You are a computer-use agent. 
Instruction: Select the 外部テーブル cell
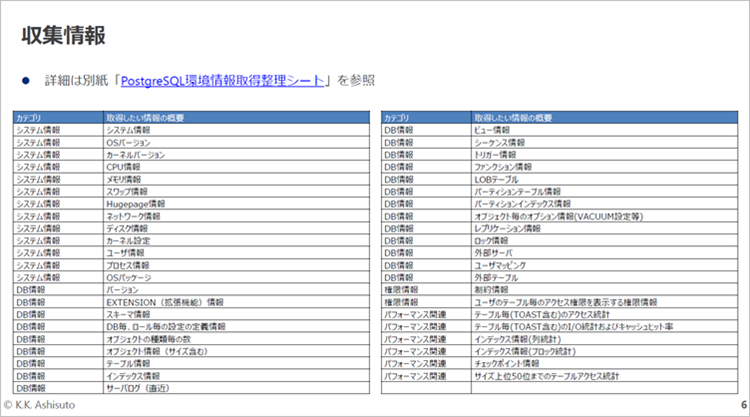click(605, 277)
